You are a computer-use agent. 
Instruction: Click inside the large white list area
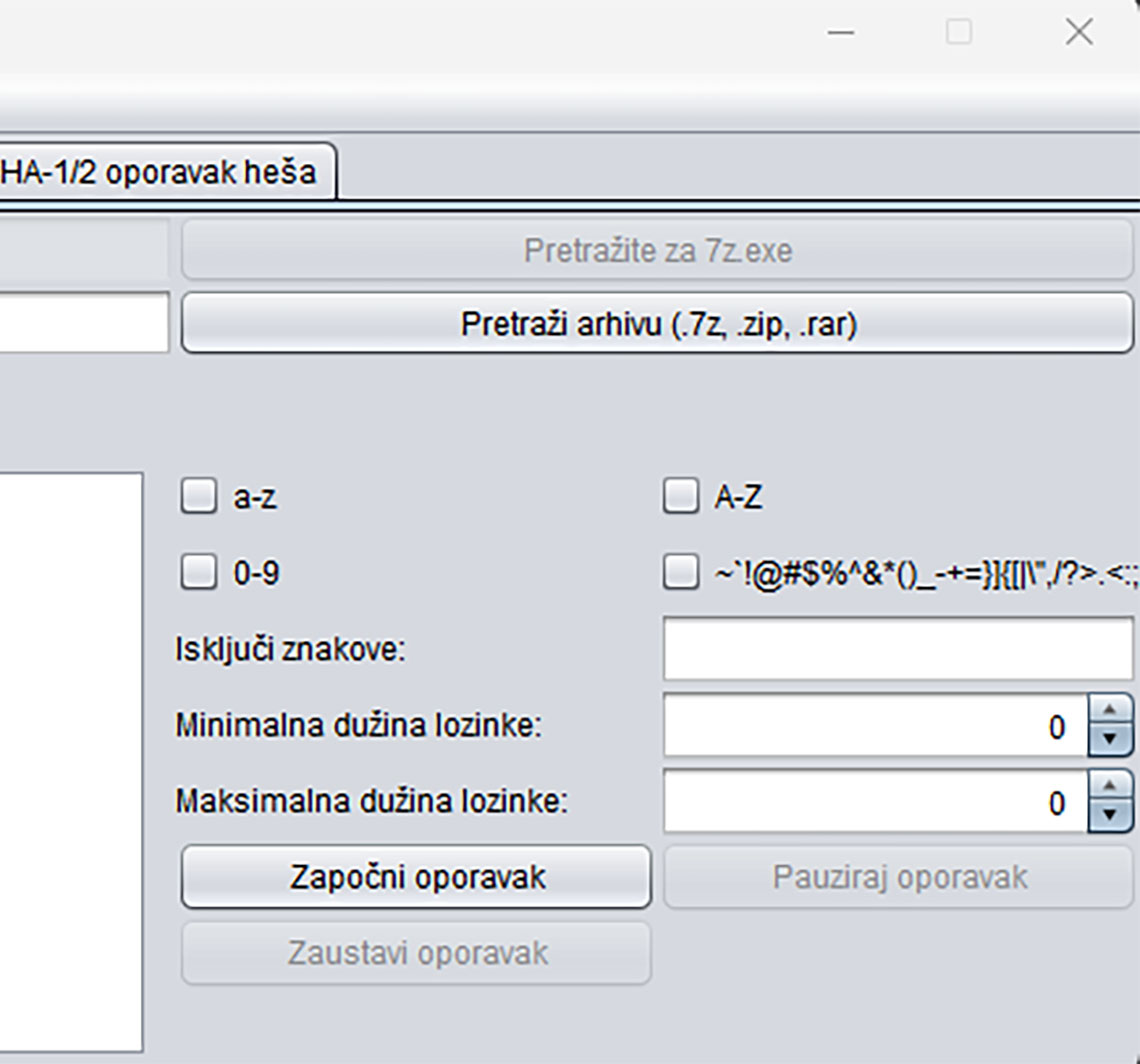click(x=68, y=760)
